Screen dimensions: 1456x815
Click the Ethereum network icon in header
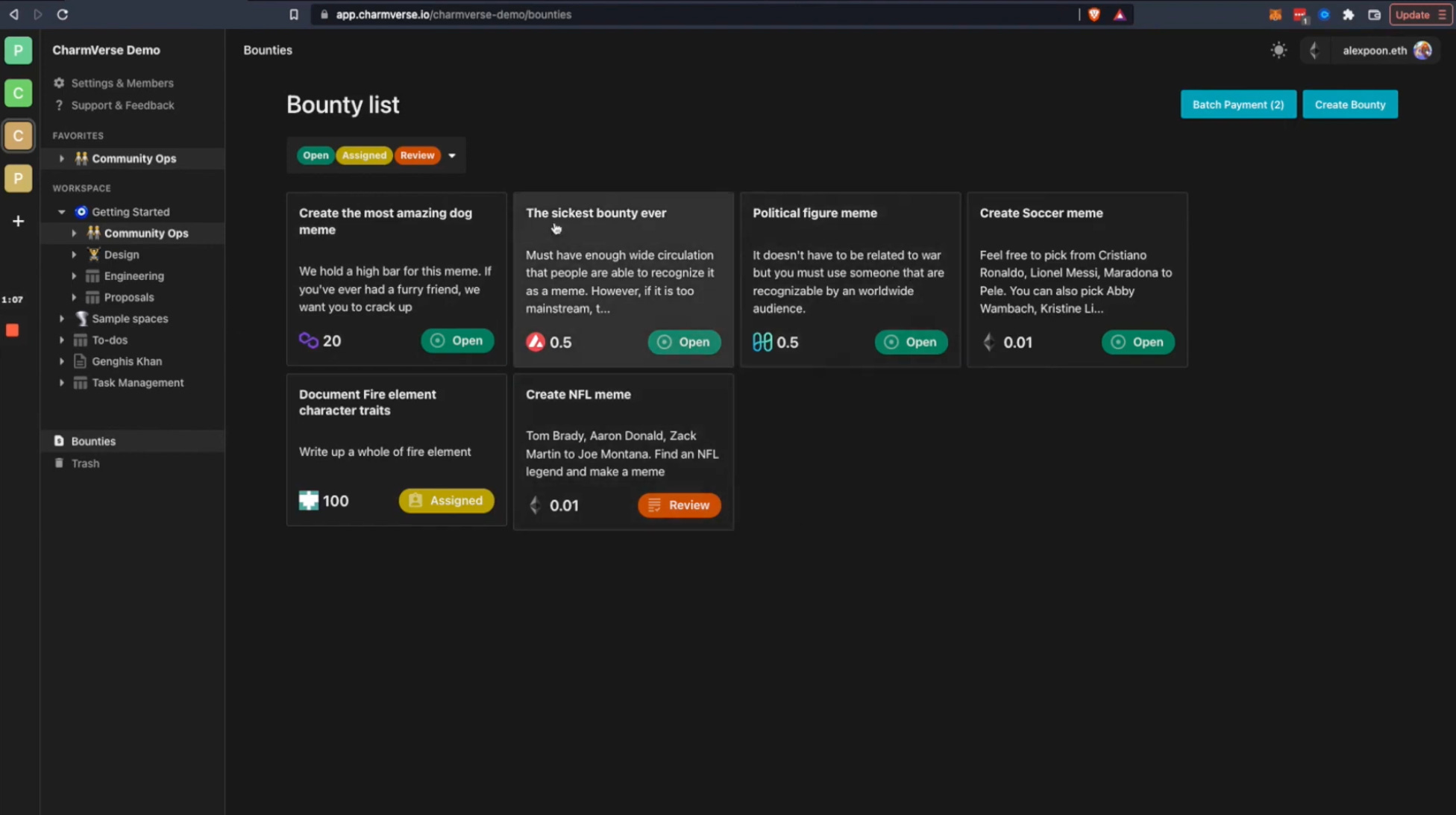point(1314,50)
